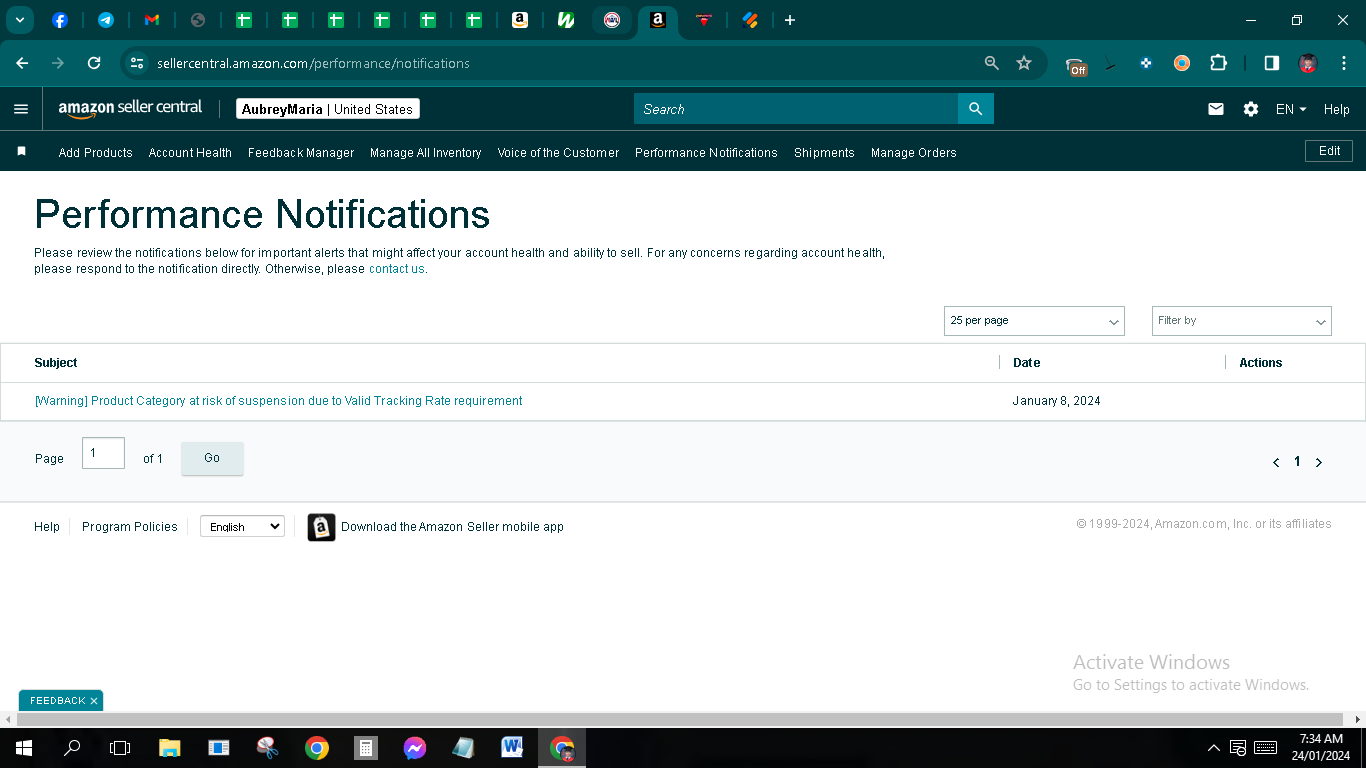Click the browser back arrow
Screen dimensions: 1366x768
[x=22, y=63]
